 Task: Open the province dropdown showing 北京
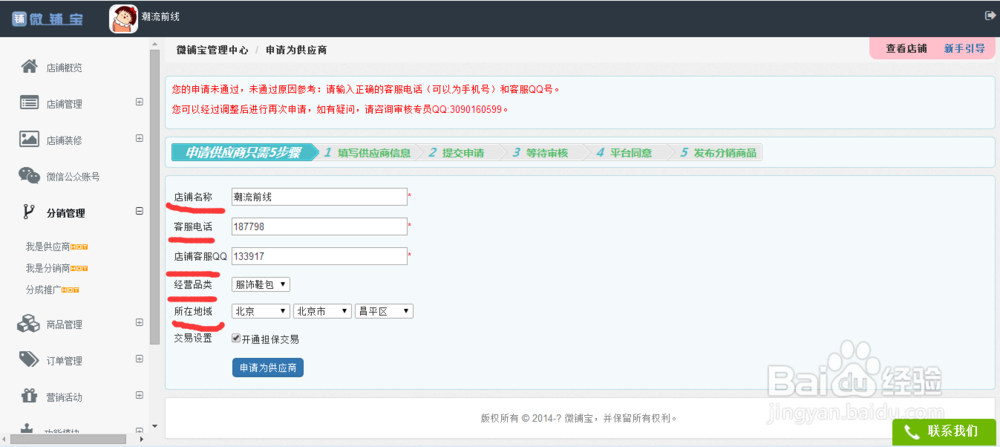tap(261, 311)
